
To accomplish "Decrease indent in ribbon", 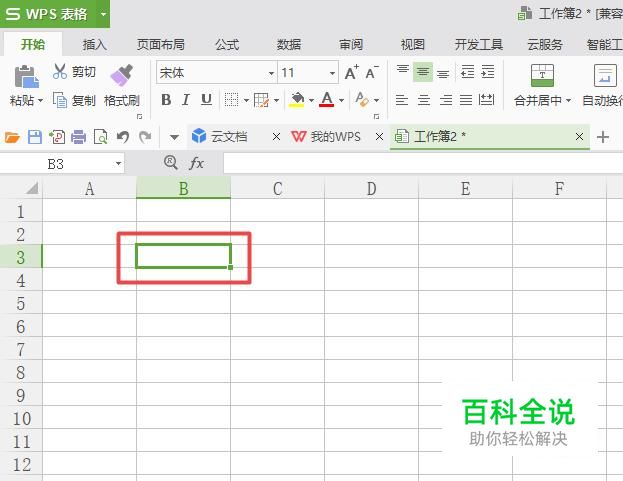I will [x=467, y=72].
